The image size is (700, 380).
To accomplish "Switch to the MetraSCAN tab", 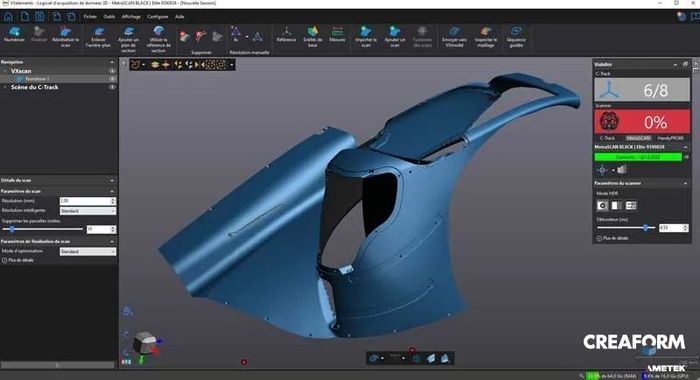I will 638,138.
